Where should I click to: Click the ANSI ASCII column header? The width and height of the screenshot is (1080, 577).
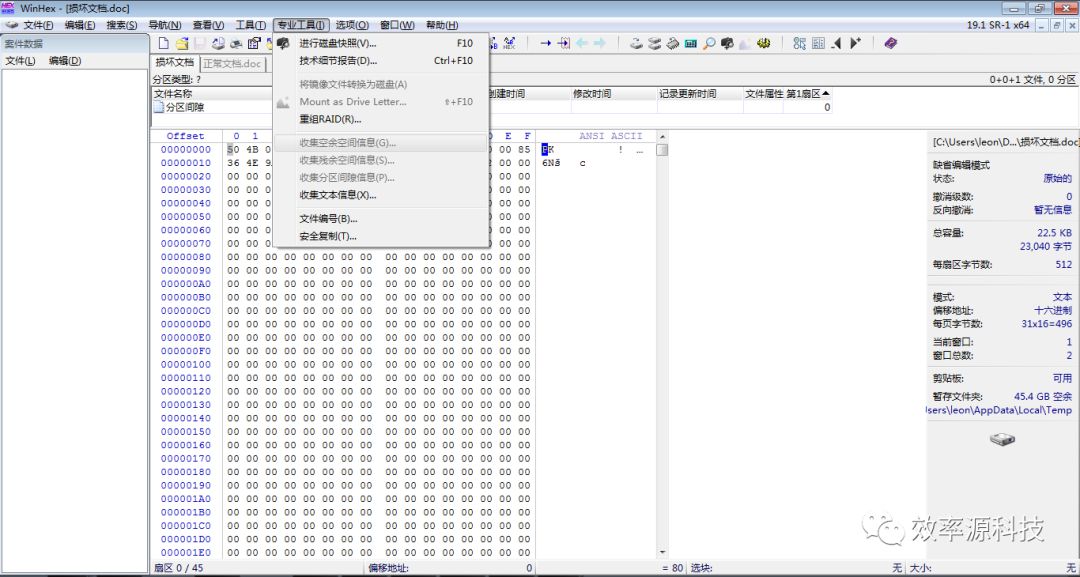point(610,136)
